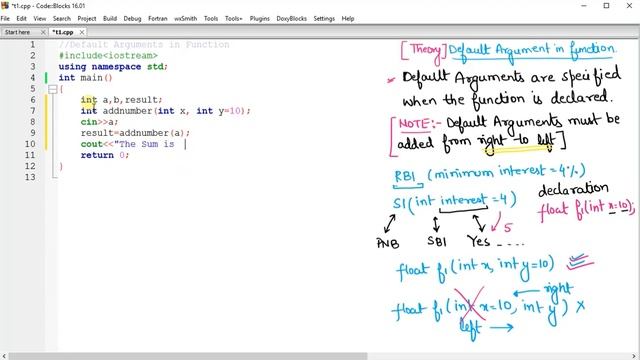640x360 pixels.
Task: Click on 'result=addnumber(a);' line
Action: [135, 133]
